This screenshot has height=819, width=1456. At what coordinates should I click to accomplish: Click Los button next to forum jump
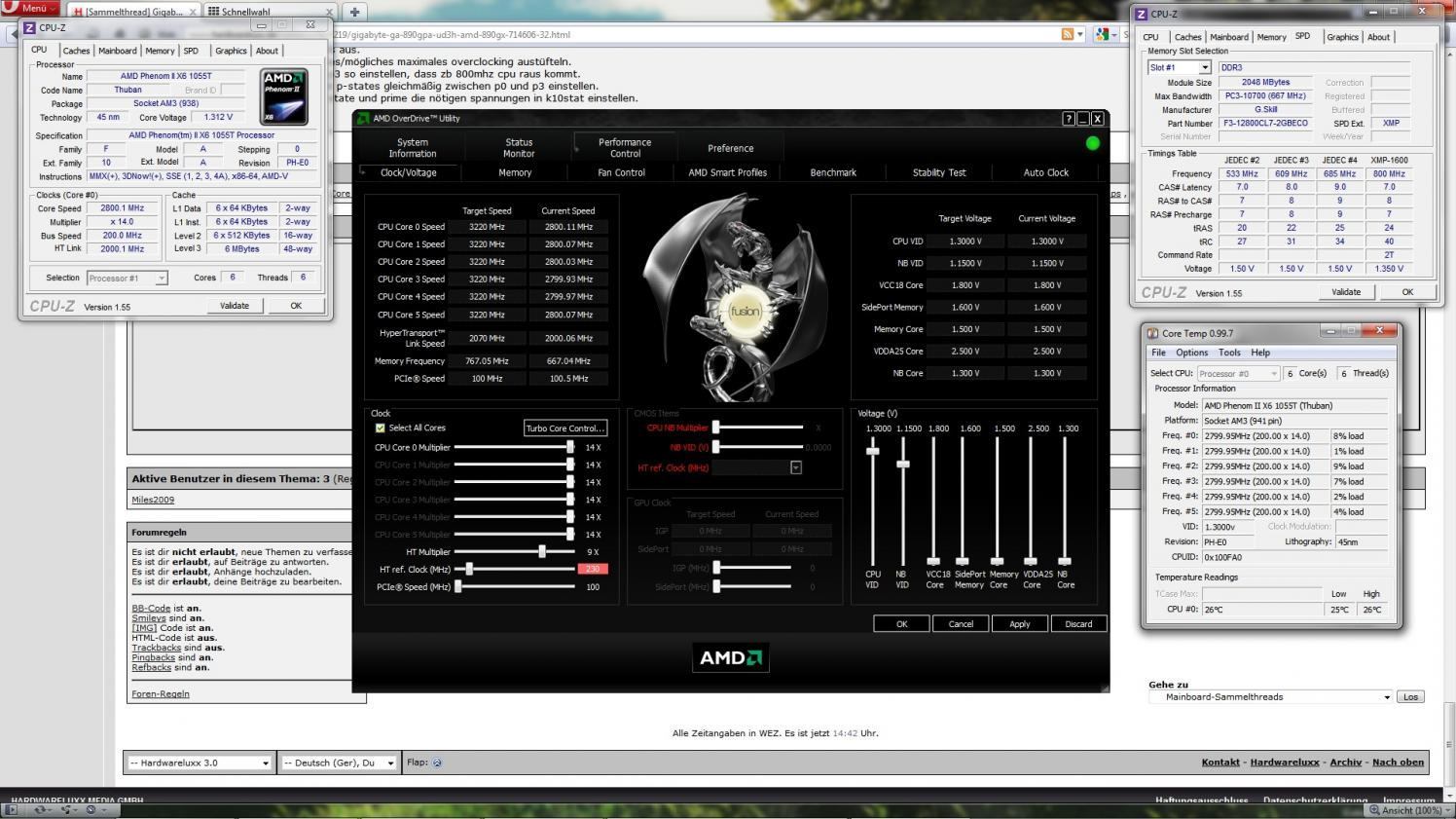1410,696
